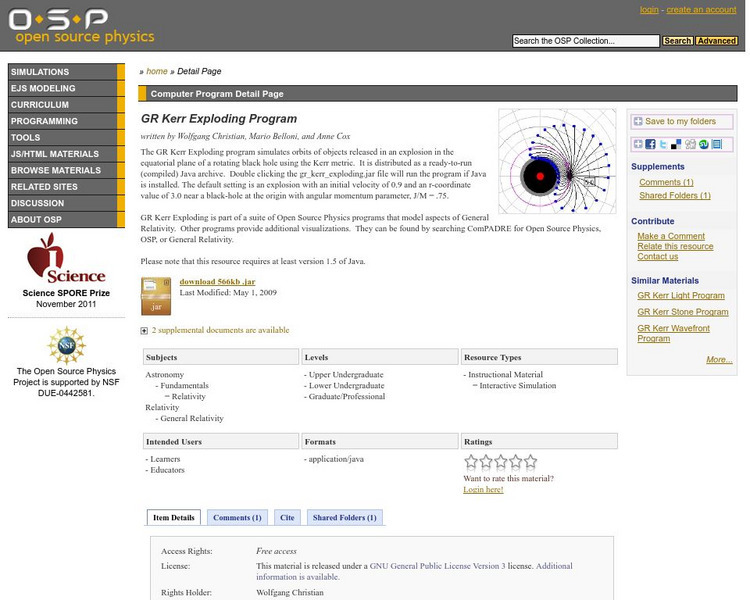This screenshot has width=750, height=600.
Task: Click the Make a Comment link
Action: click(671, 236)
